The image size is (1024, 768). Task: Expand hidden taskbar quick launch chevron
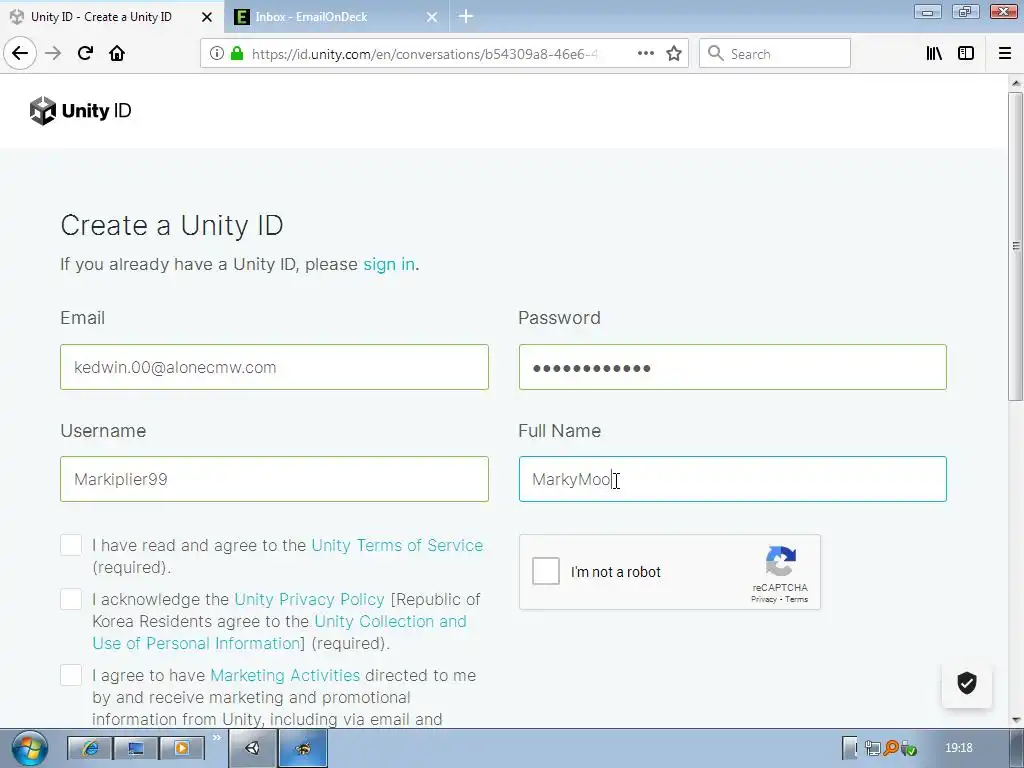tap(217, 737)
